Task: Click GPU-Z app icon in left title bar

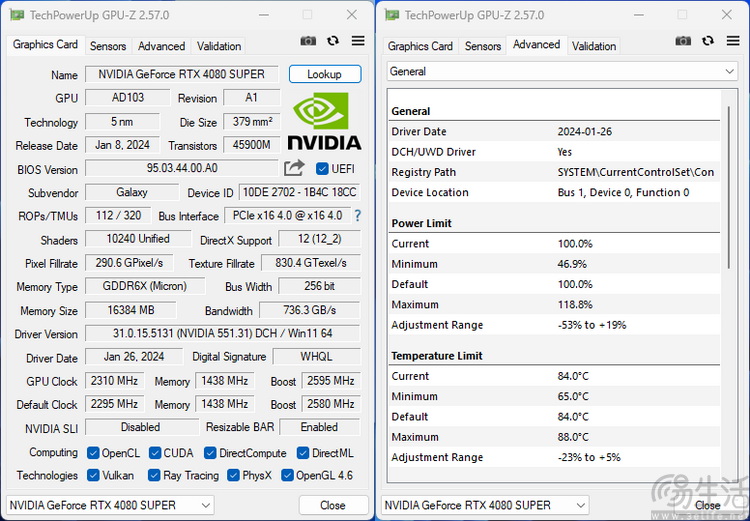Action: pos(17,15)
